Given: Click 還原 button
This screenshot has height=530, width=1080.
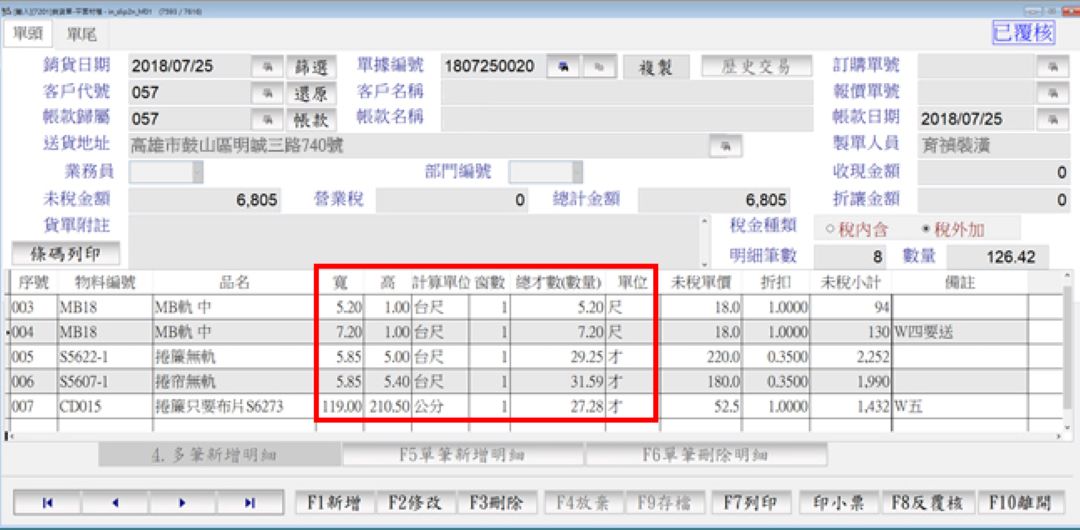Looking at the screenshot, I should [311, 92].
